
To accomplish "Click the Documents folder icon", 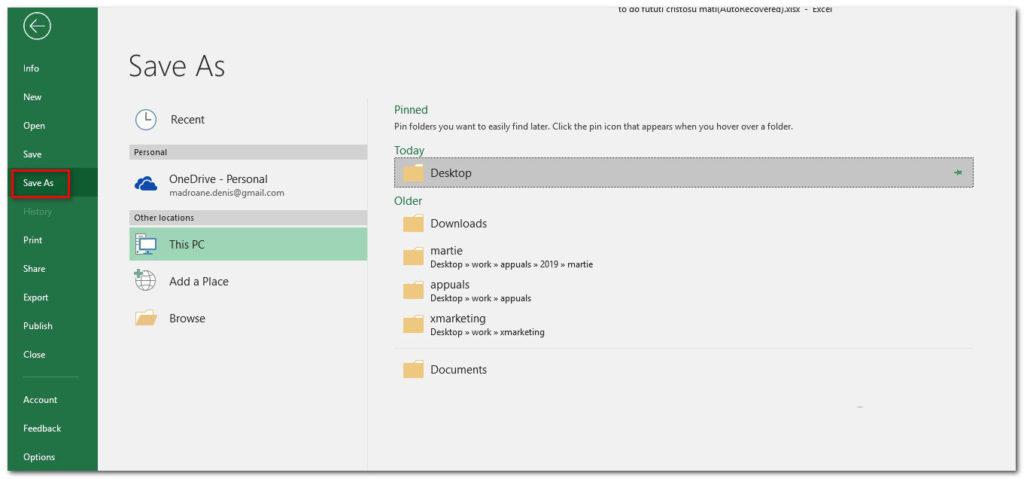I will pos(413,370).
